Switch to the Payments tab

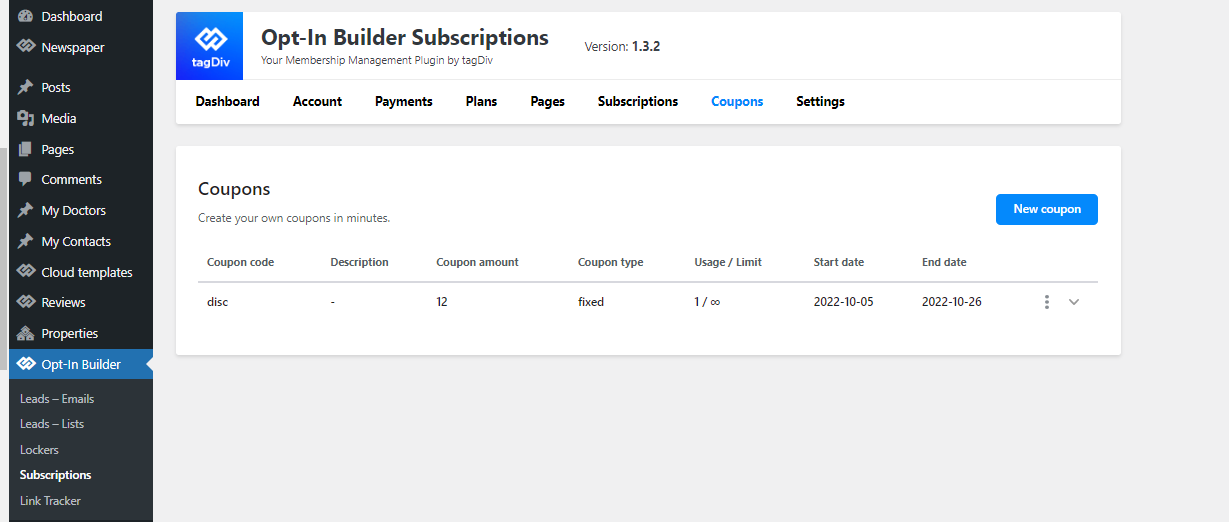point(404,101)
